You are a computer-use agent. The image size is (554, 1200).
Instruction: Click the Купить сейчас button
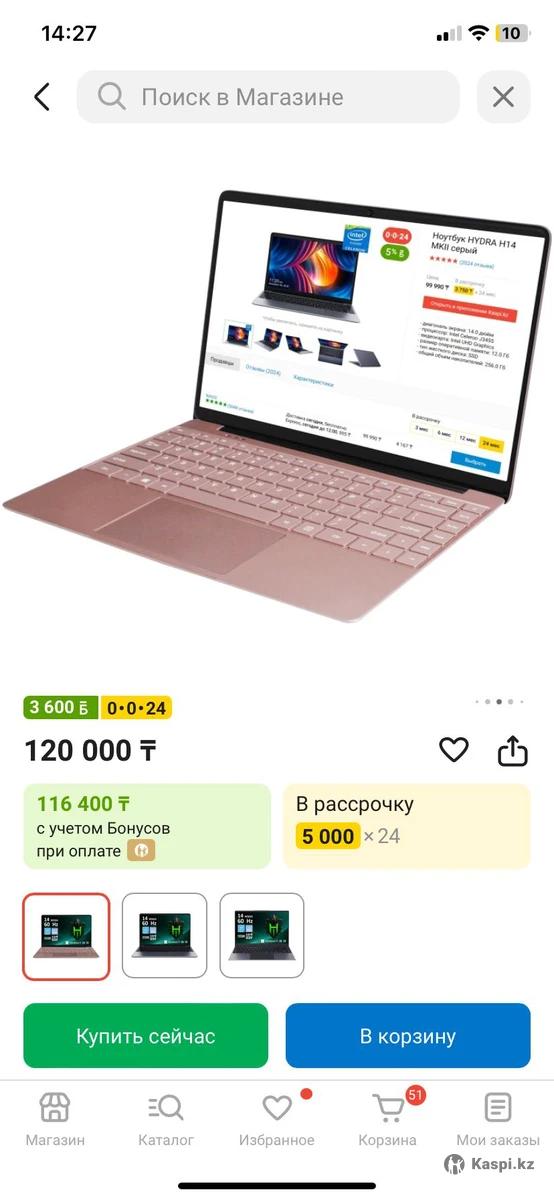pos(146,1036)
